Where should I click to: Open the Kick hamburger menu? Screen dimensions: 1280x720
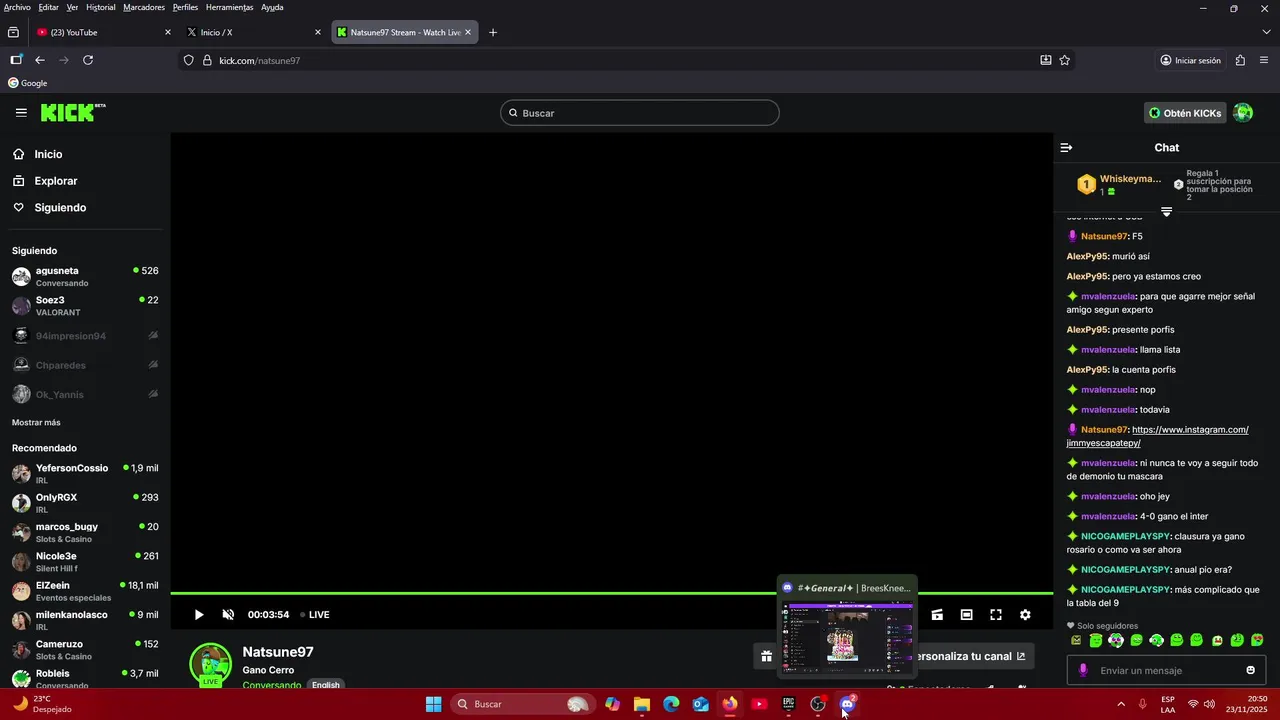click(x=21, y=113)
